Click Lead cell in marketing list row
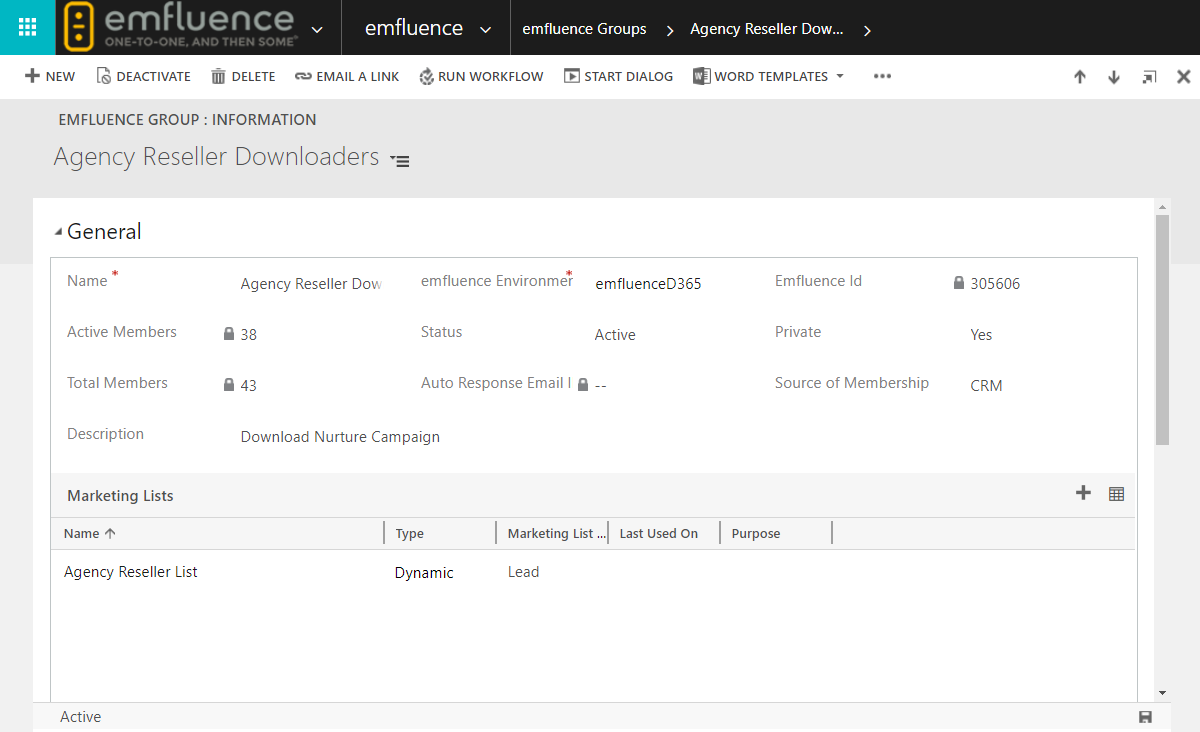 pyautogui.click(x=524, y=572)
